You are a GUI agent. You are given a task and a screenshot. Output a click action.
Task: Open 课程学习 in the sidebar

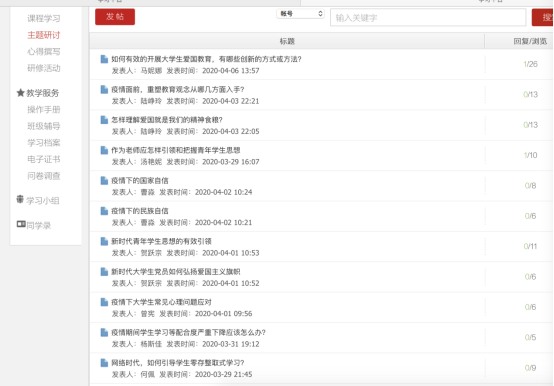[x=44, y=18]
